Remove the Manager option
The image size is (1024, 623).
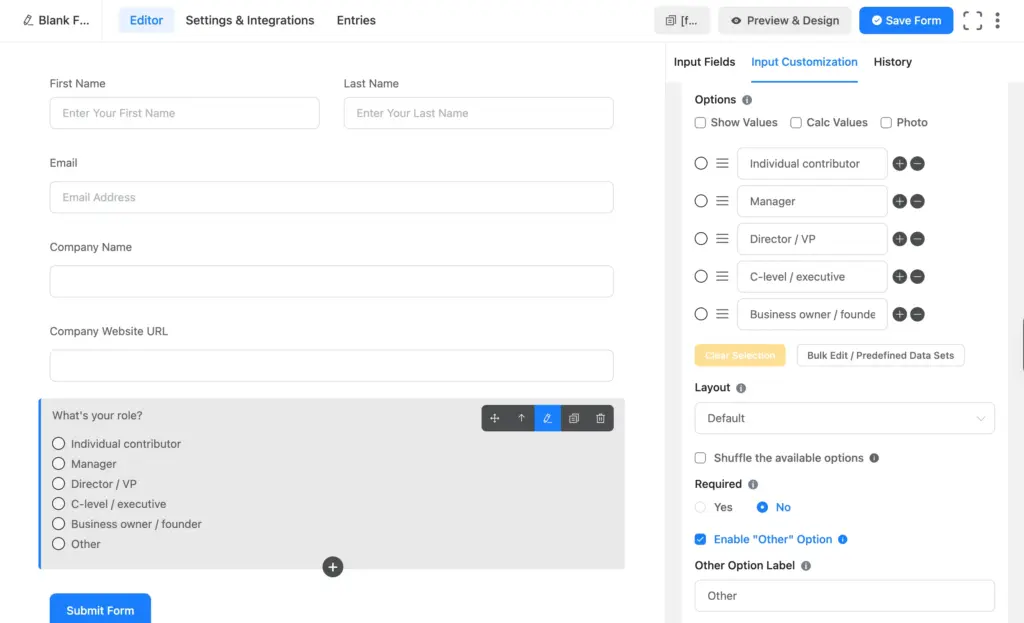coord(918,201)
